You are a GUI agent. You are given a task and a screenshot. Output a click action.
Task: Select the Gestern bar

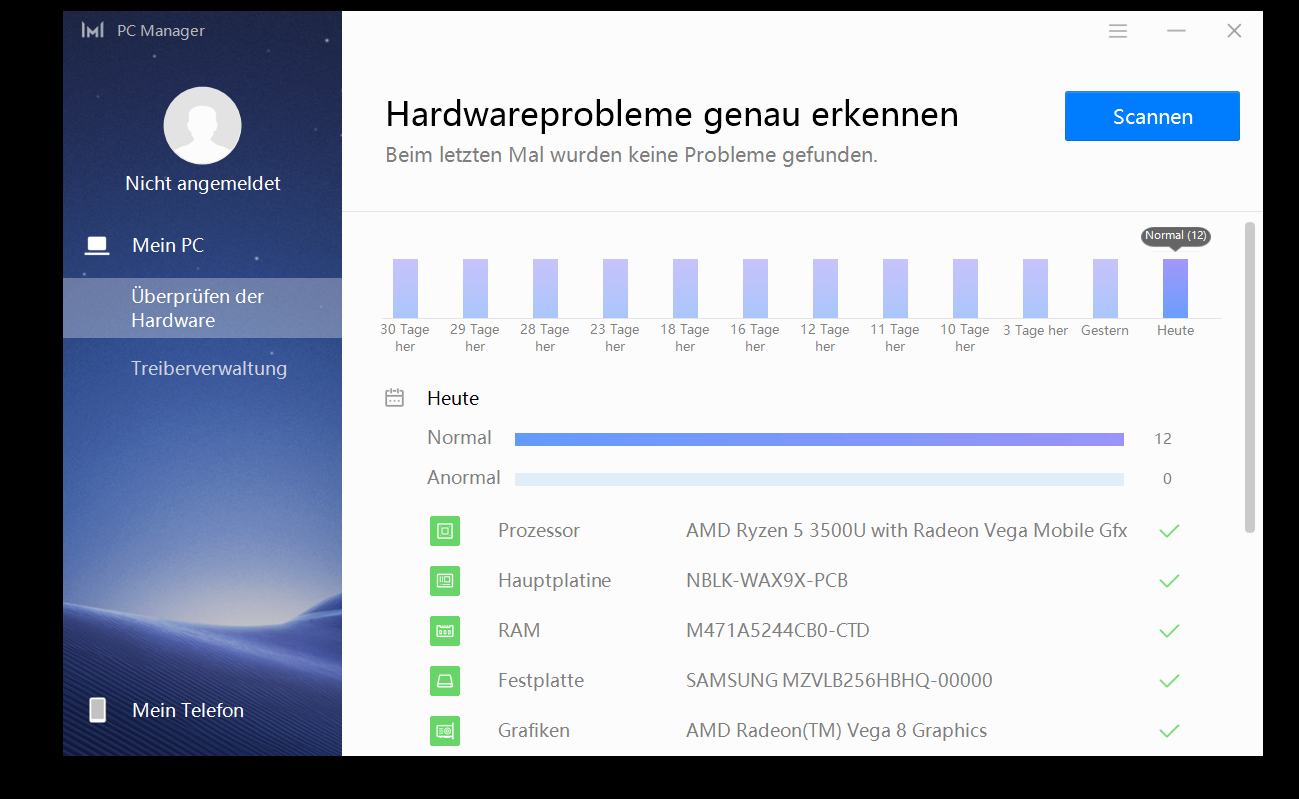(1105, 288)
